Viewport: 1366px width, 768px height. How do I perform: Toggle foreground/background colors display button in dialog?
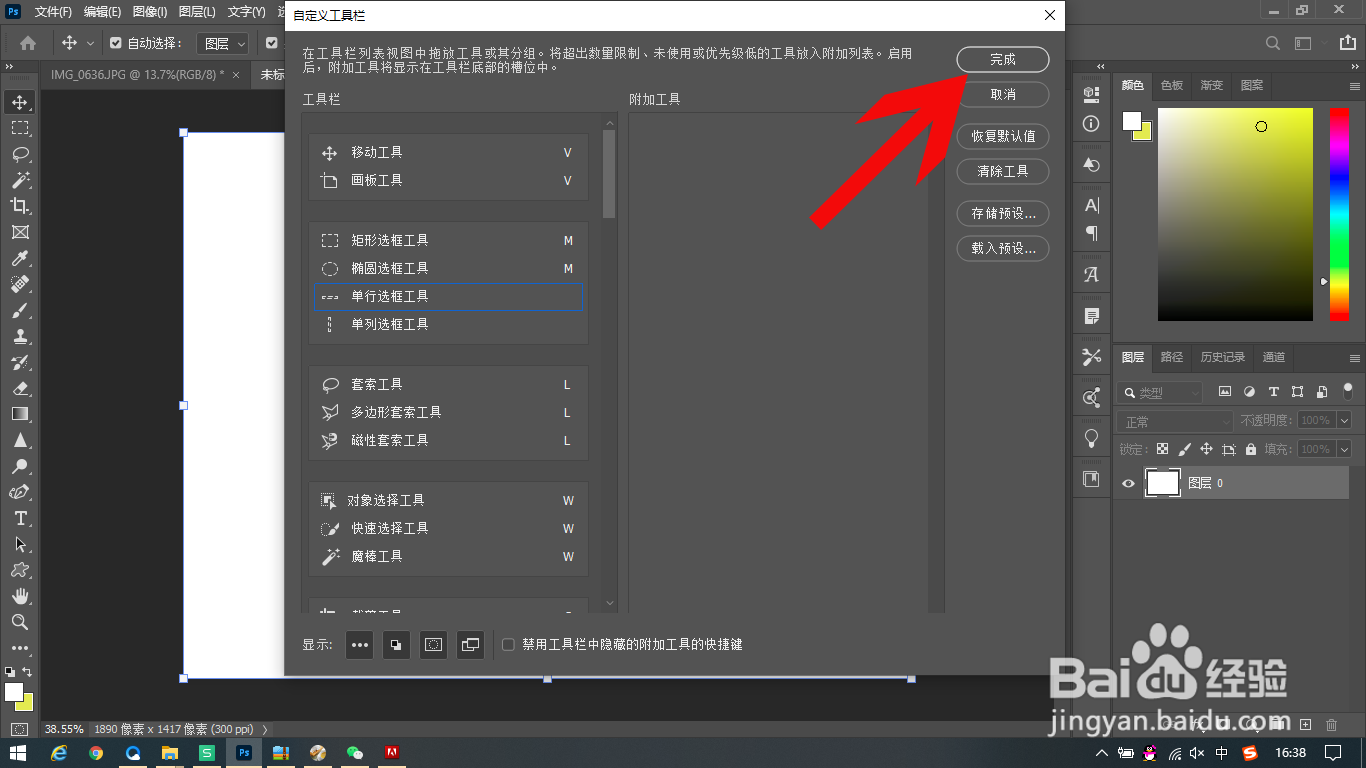pyautogui.click(x=397, y=645)
